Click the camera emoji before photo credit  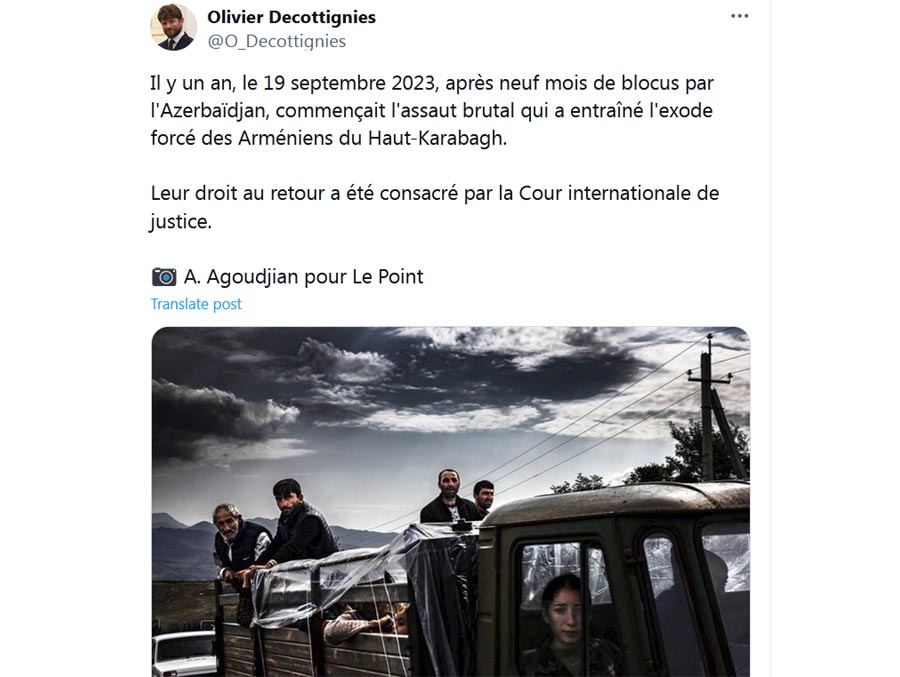[x=164, y=277]
